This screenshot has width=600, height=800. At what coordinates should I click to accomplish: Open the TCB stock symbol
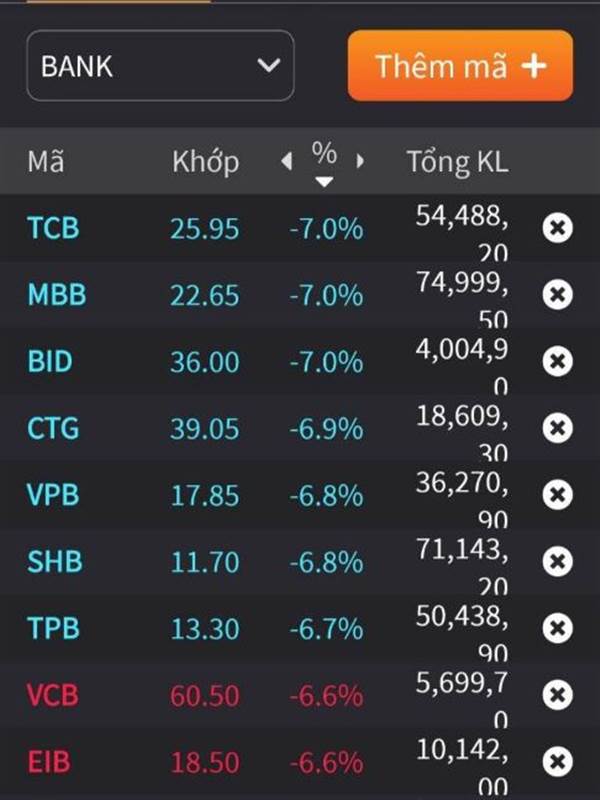tap(53, 228)
